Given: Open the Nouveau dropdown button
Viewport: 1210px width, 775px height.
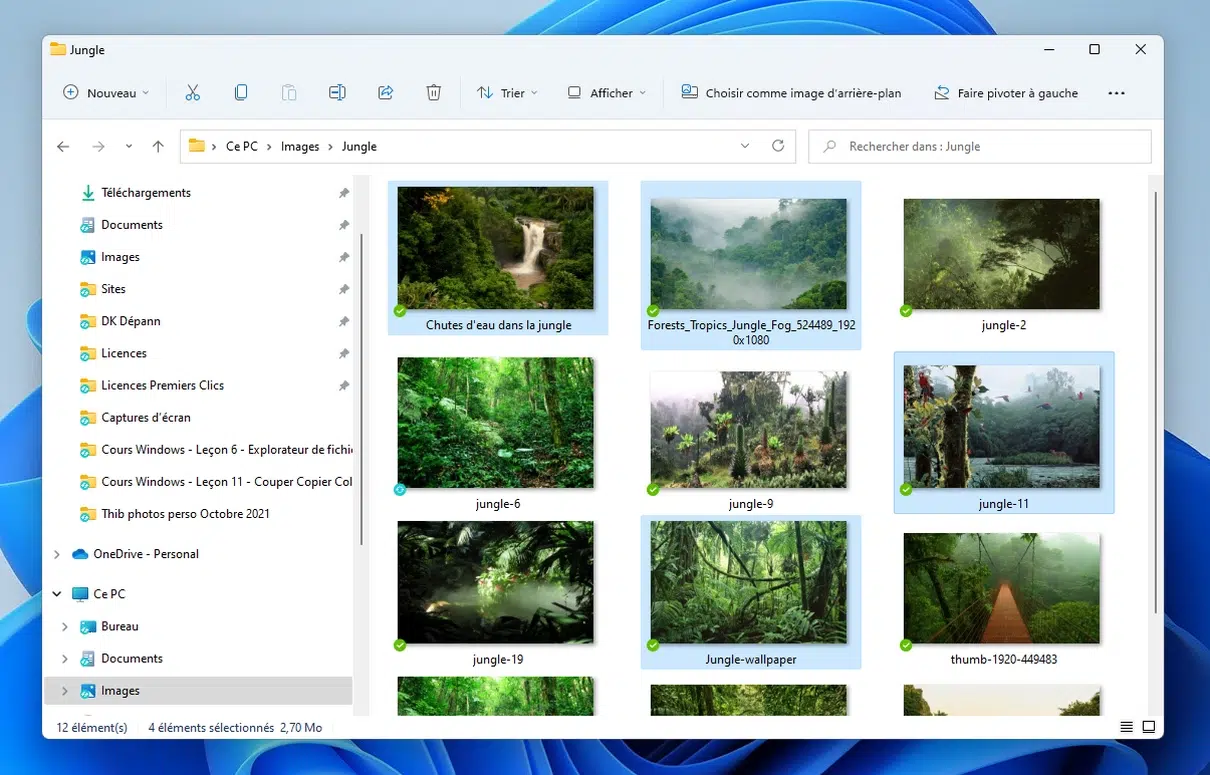Looking at the screenshot, I should pos(106,93).
